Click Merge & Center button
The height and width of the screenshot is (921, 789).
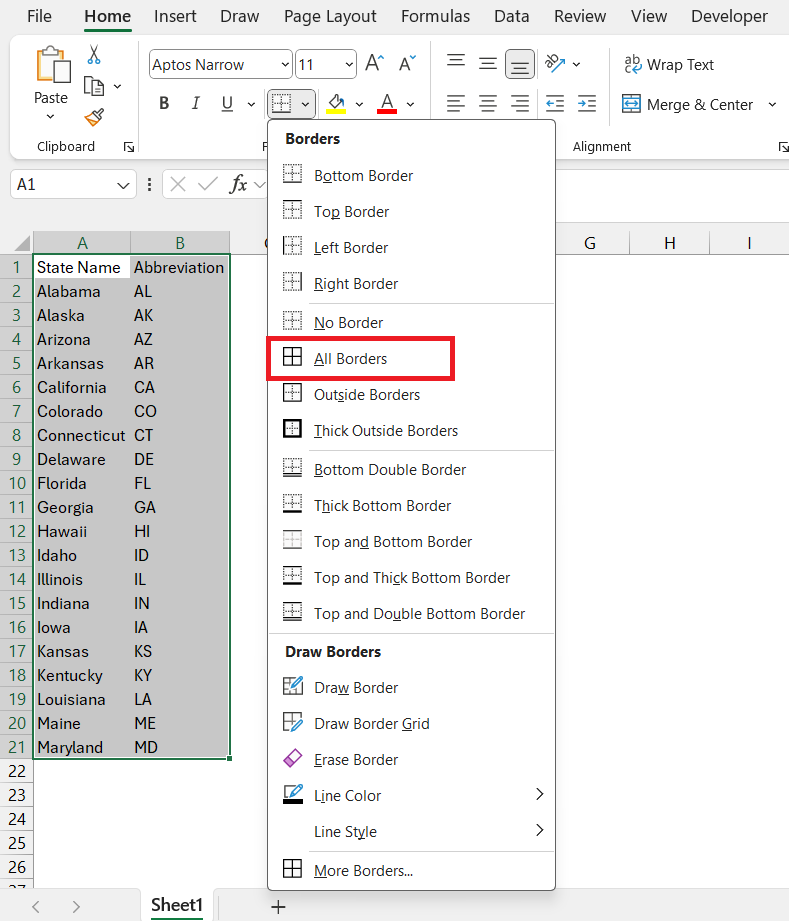coord(687,105)
